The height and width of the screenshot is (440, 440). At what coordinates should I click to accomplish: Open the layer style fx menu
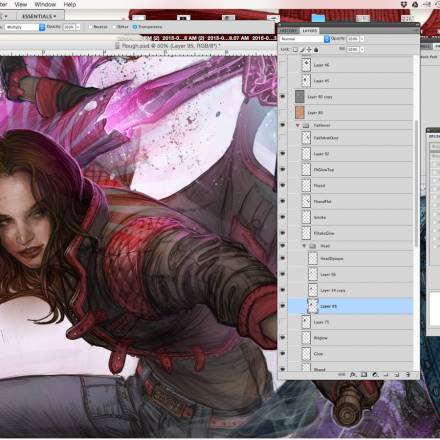pyautogui.click(x=353, y=375)
